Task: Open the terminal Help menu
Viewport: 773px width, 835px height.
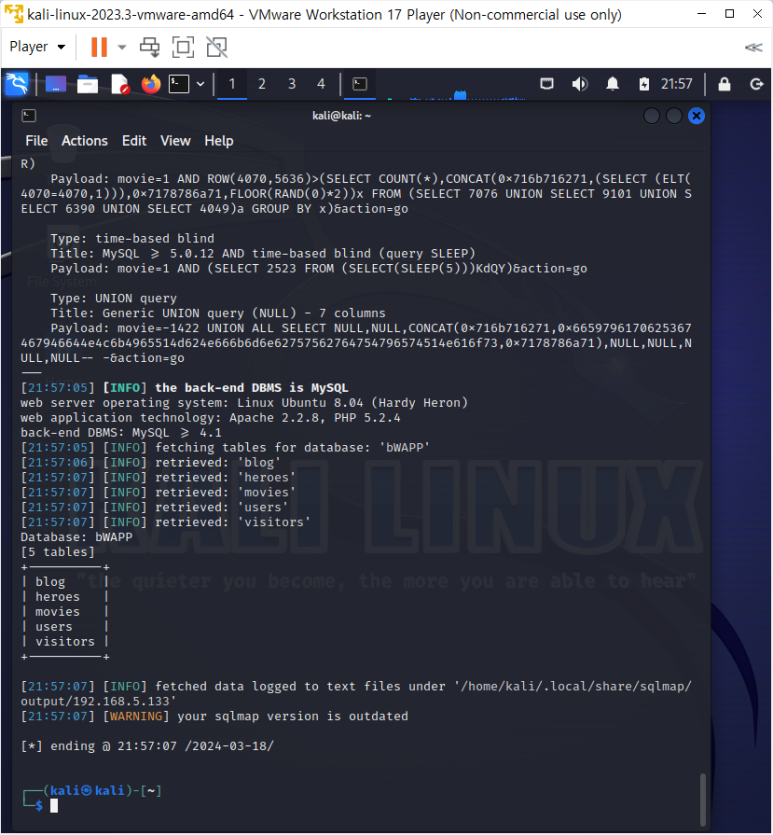Action: tap(219, 141)
